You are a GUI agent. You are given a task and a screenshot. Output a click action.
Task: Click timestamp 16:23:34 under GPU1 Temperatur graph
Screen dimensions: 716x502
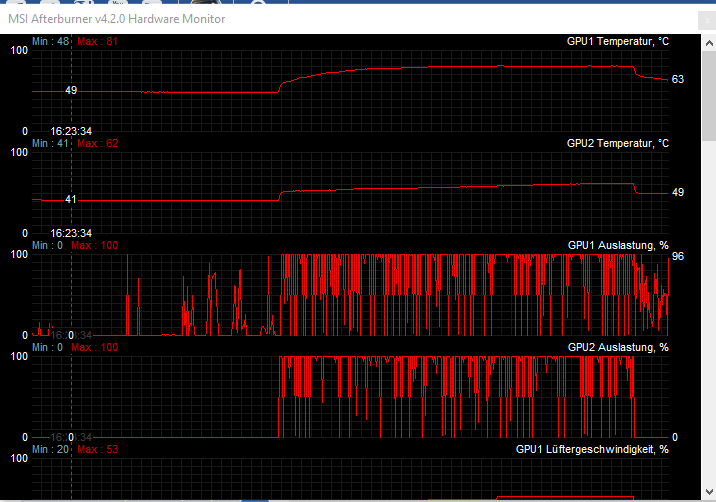(71, 132)
